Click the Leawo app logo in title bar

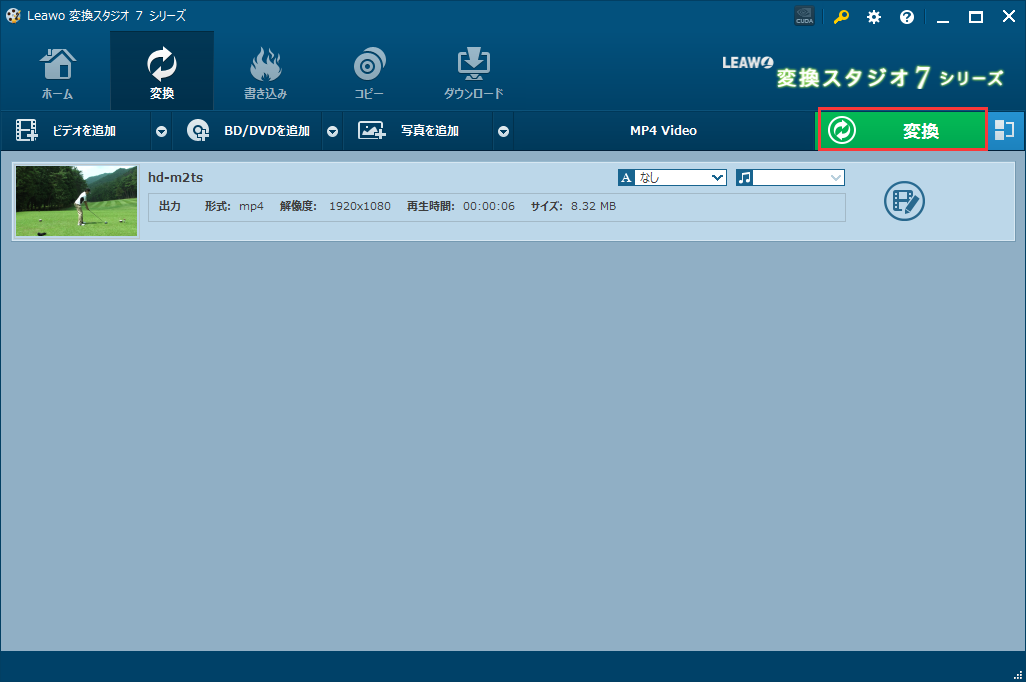pyautogui.click(x=13, y=16)
